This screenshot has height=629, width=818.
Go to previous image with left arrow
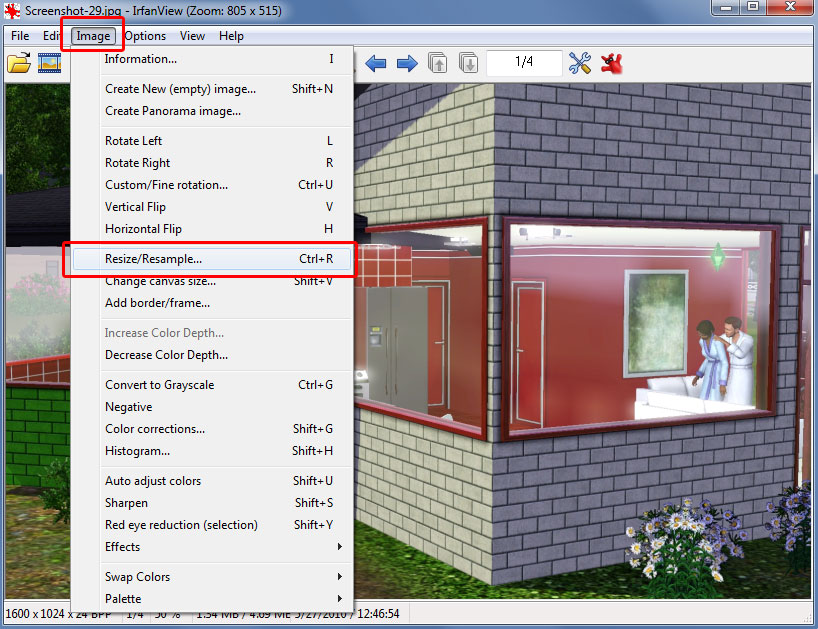(x=376, y=64)
